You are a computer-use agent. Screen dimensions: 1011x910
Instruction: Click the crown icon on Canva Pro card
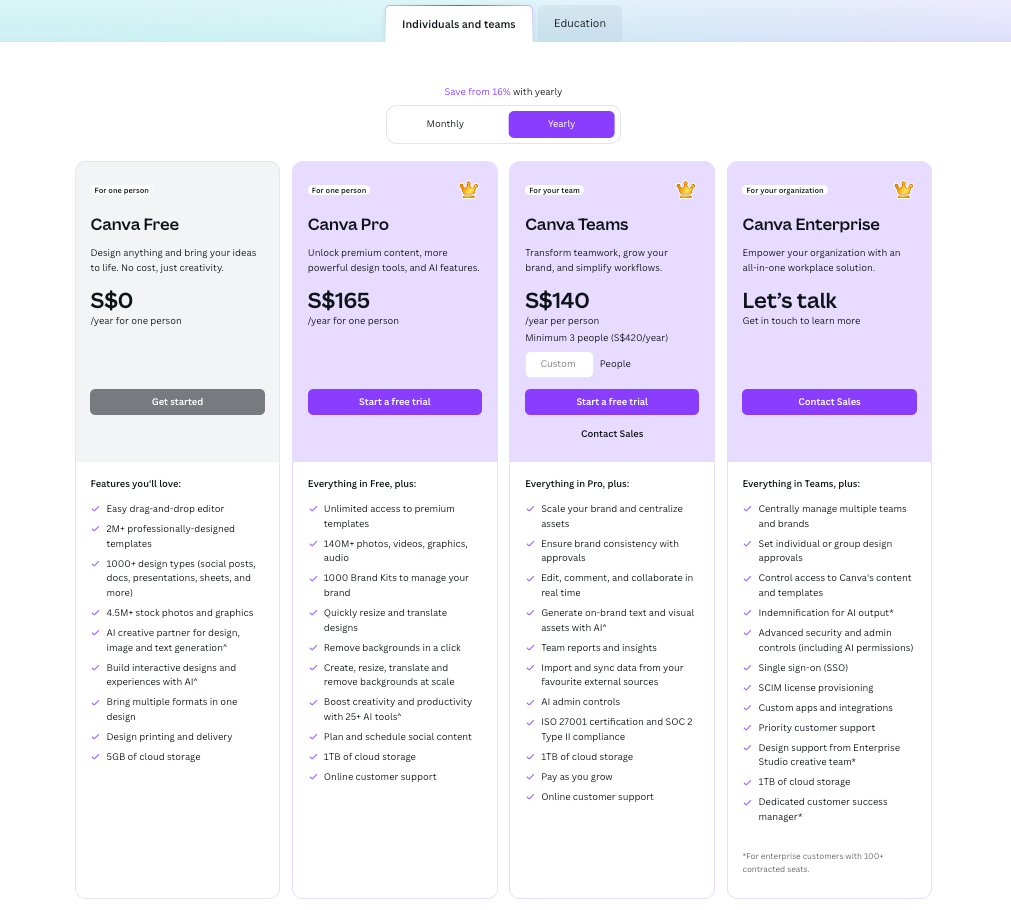[x=468, y=190]
